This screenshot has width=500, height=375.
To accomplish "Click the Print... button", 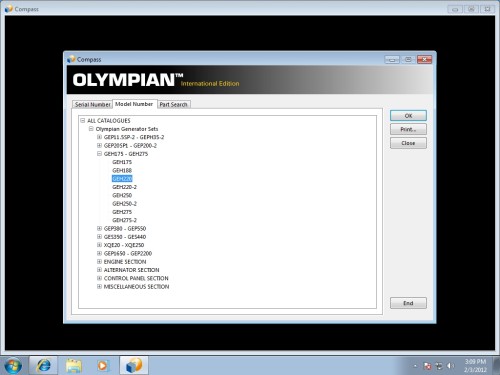I will click(408, 129).
